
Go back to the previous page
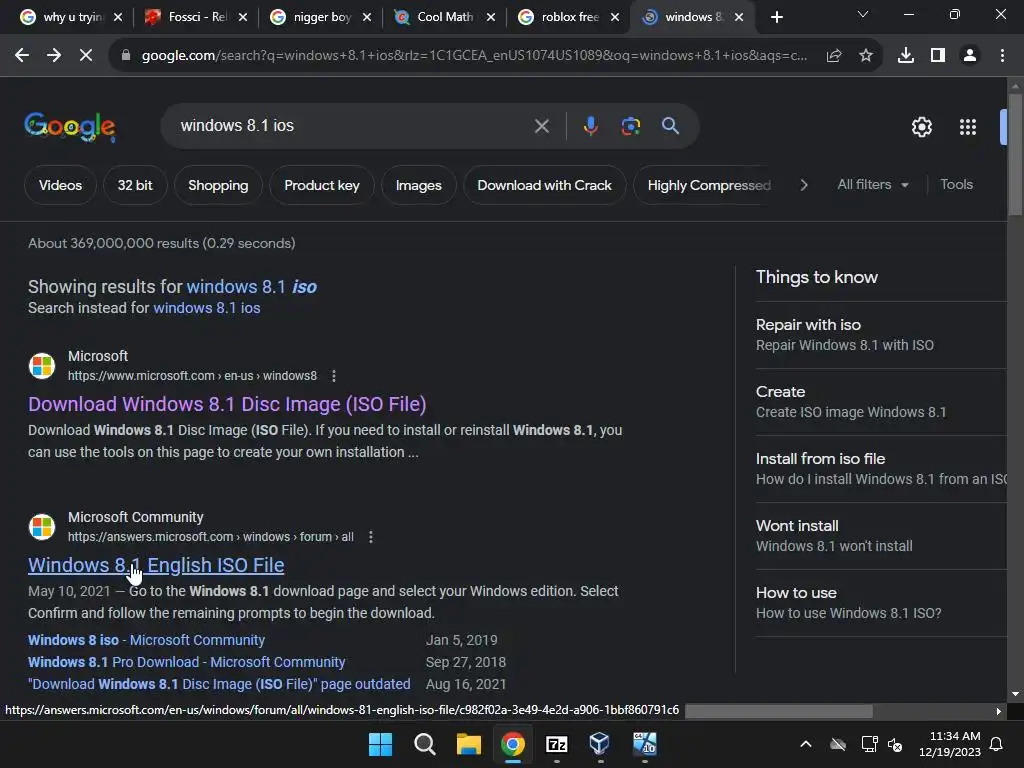pos(22,56)
